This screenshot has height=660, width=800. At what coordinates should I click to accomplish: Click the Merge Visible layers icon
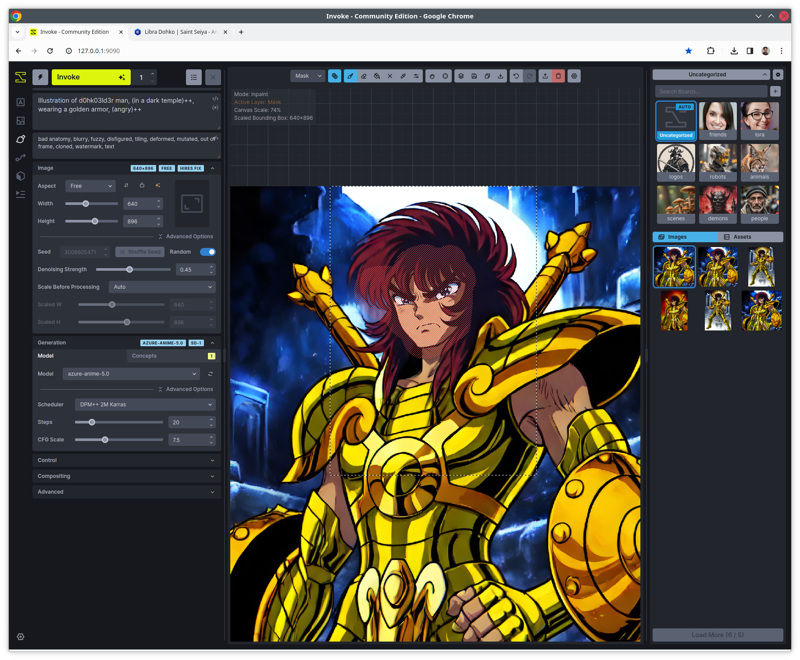click(x=461, y=76)
